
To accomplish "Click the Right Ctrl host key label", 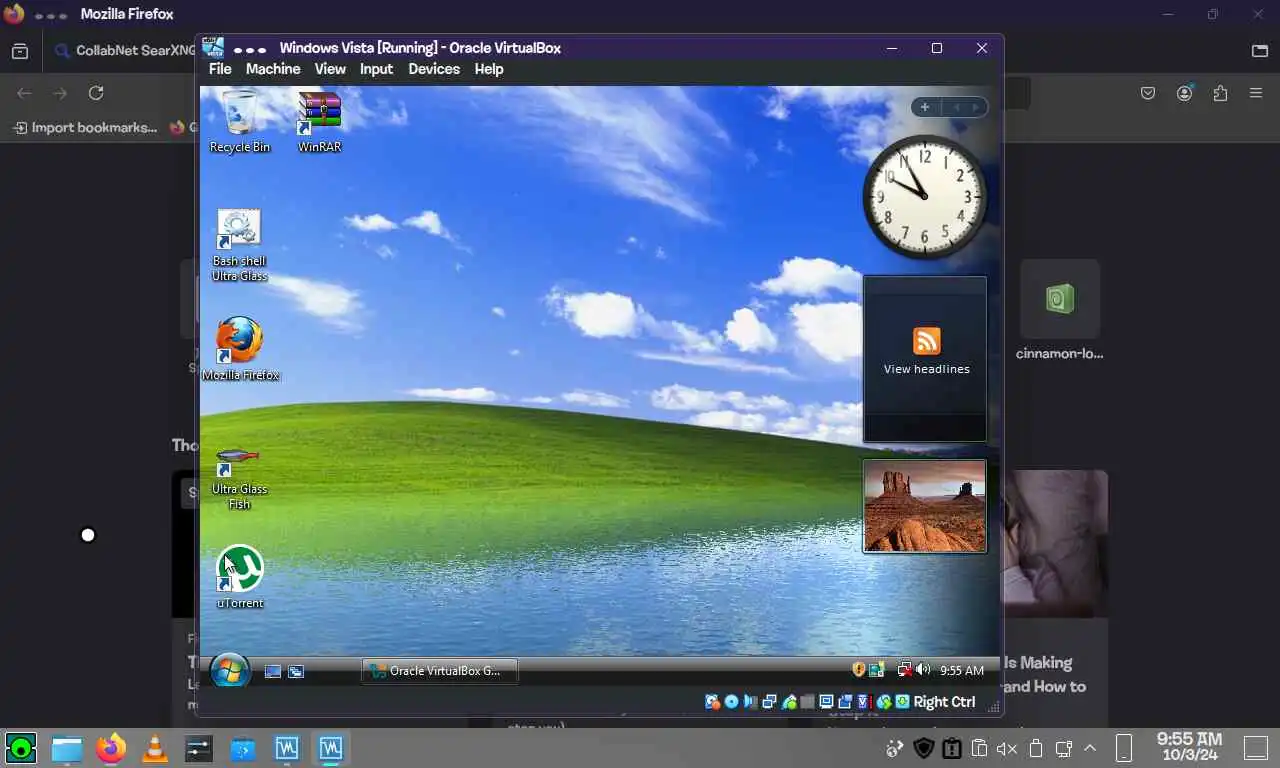I will point(944,702).
